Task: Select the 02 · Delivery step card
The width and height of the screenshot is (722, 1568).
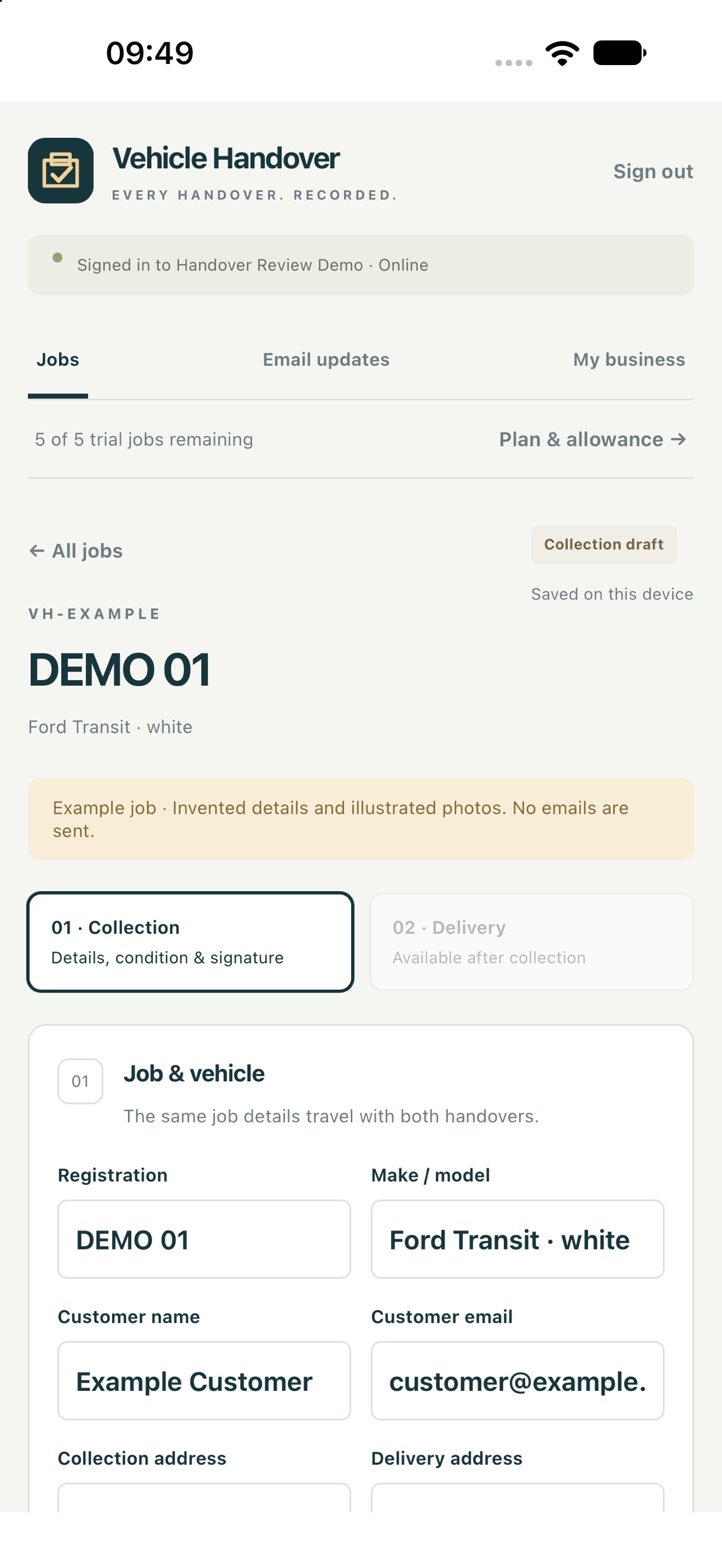Action: pyautogui.click(x=531, y=942)
